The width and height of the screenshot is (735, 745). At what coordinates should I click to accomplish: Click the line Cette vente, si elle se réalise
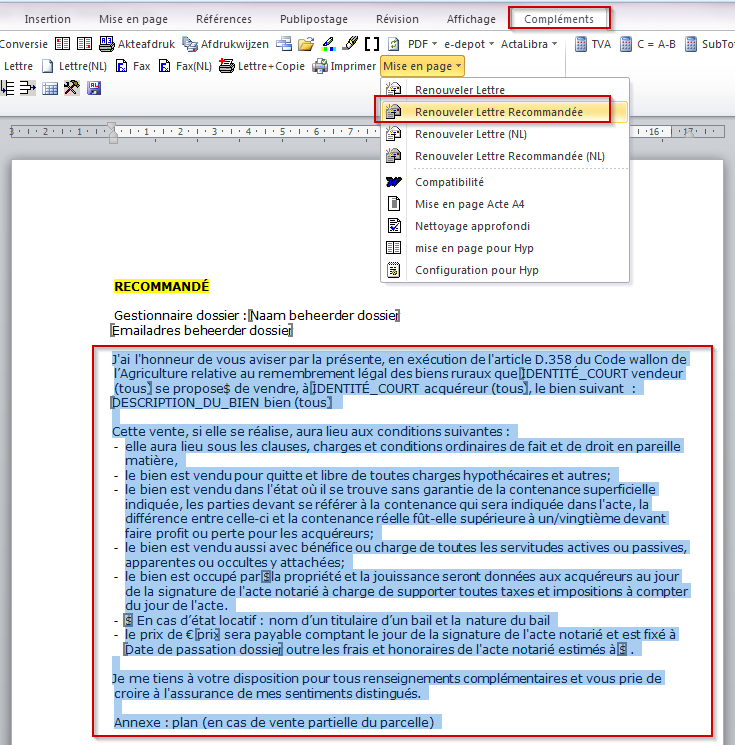[x=311, y=431]
